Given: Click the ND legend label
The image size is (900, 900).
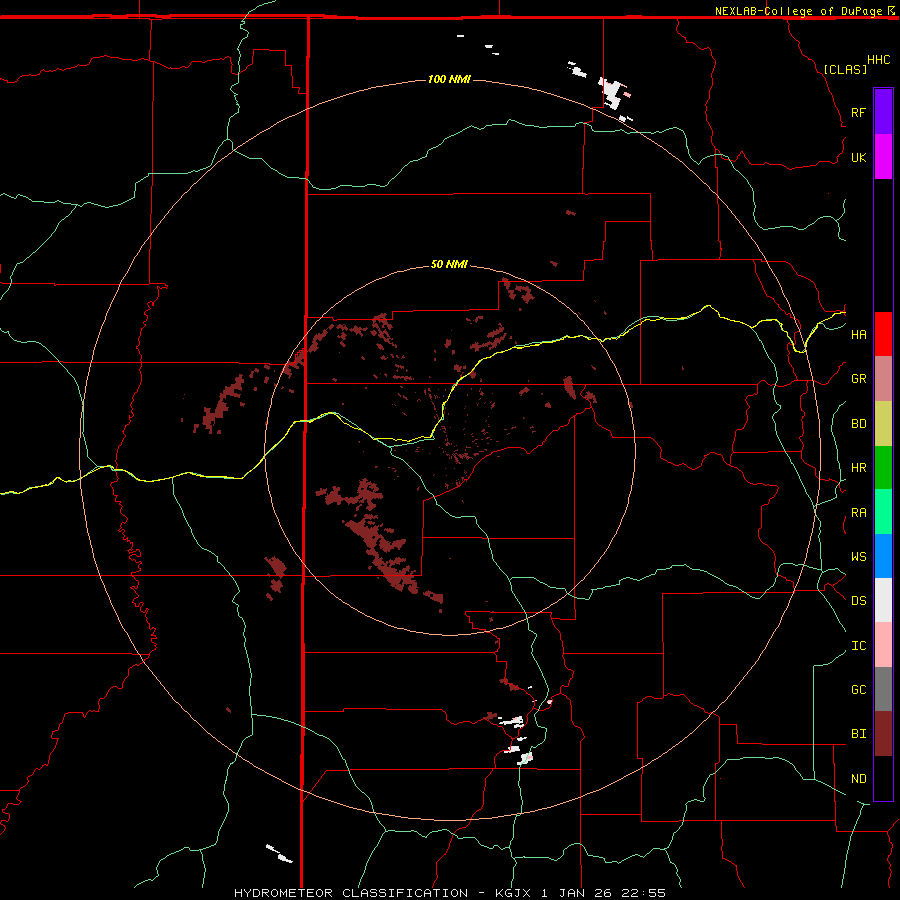Looking at the screenshot, I should [858, 778].
